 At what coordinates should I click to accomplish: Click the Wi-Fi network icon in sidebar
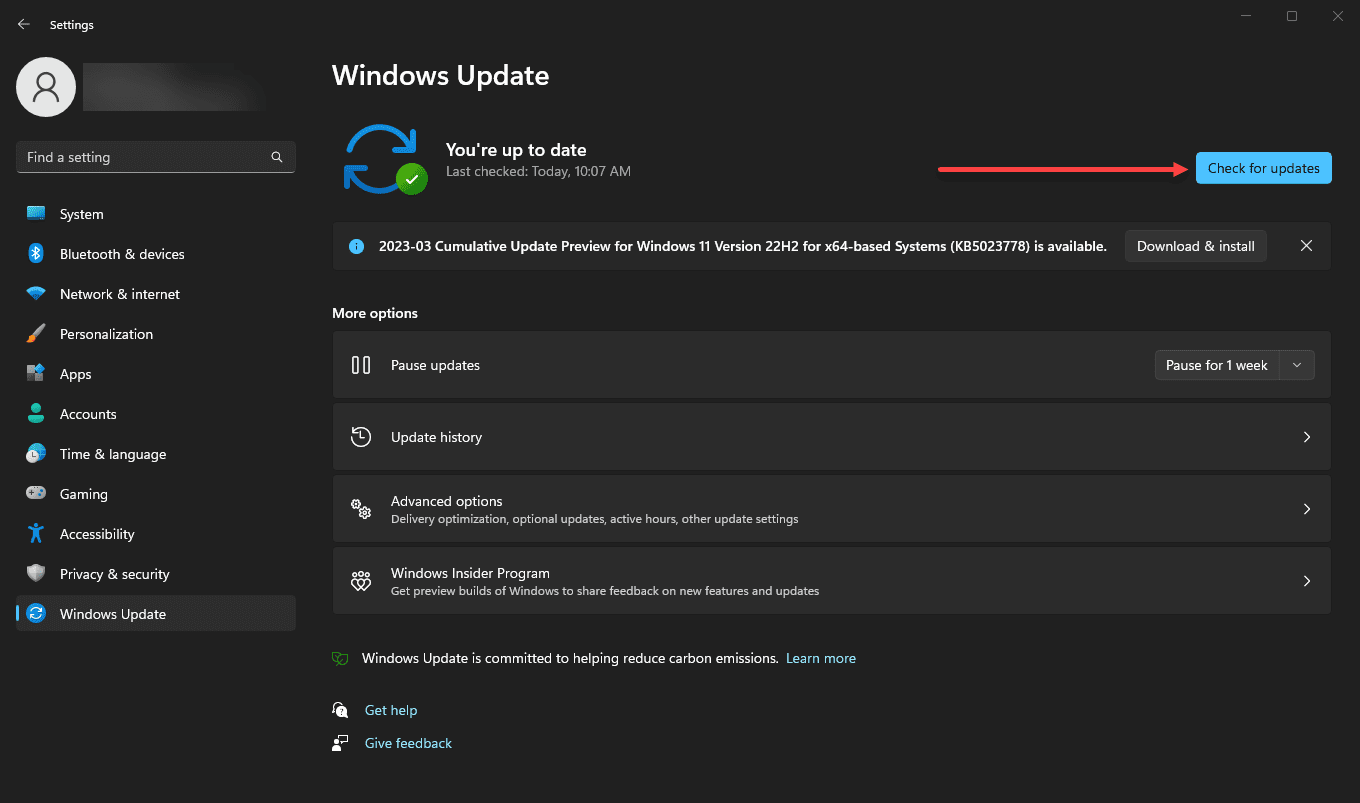click(x=36, y=294)
